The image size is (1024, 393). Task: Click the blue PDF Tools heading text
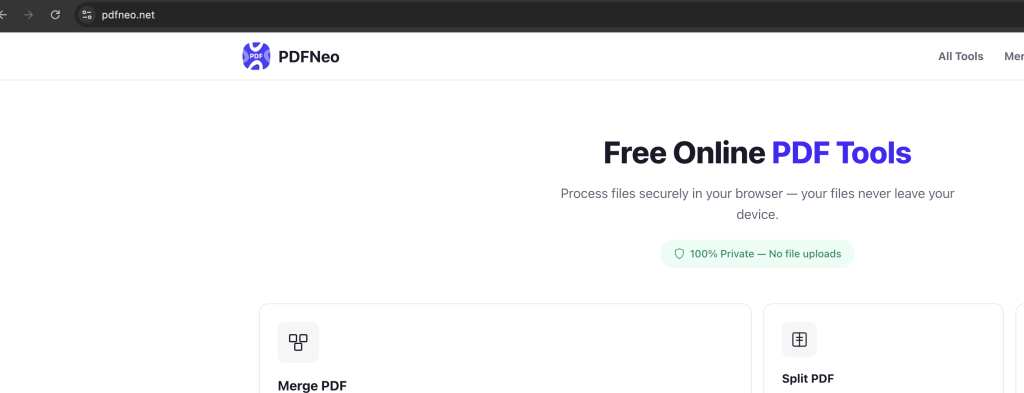click(x=841, y=153)
